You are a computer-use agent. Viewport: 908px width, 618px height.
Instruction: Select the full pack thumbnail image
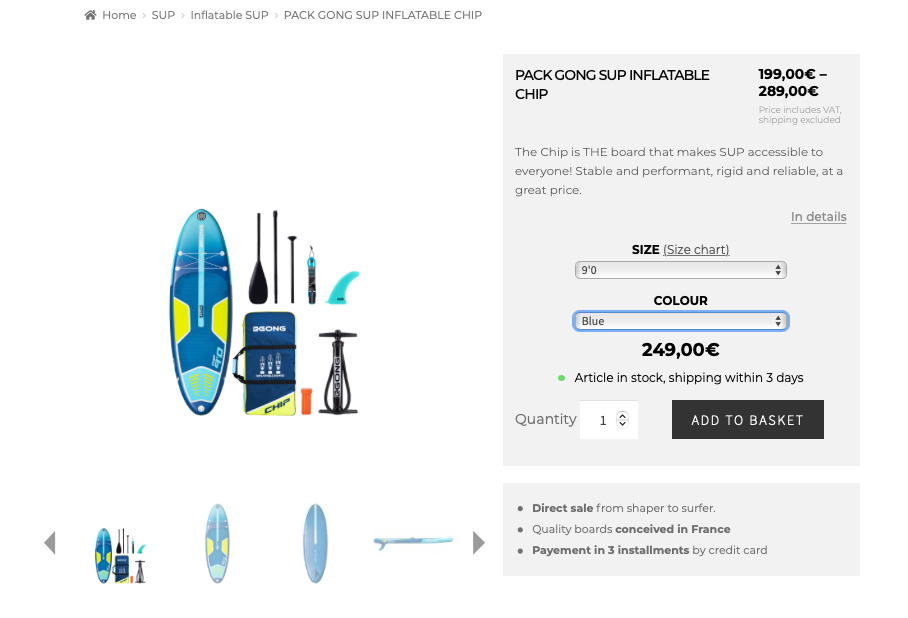[120, 555]
